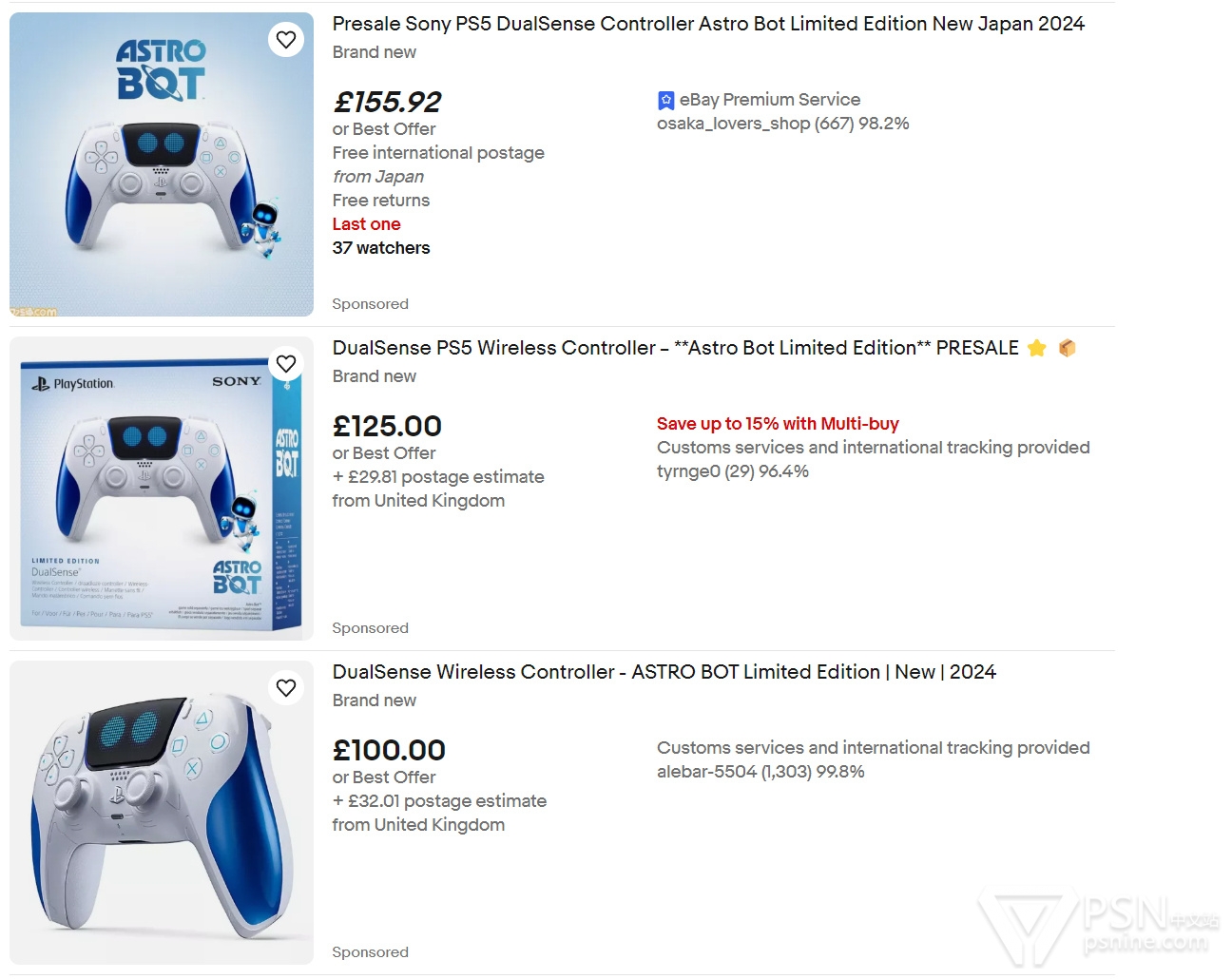Click the £155.92 price
The width and height of the screenshot is (1232, 979).
point(387,102)
